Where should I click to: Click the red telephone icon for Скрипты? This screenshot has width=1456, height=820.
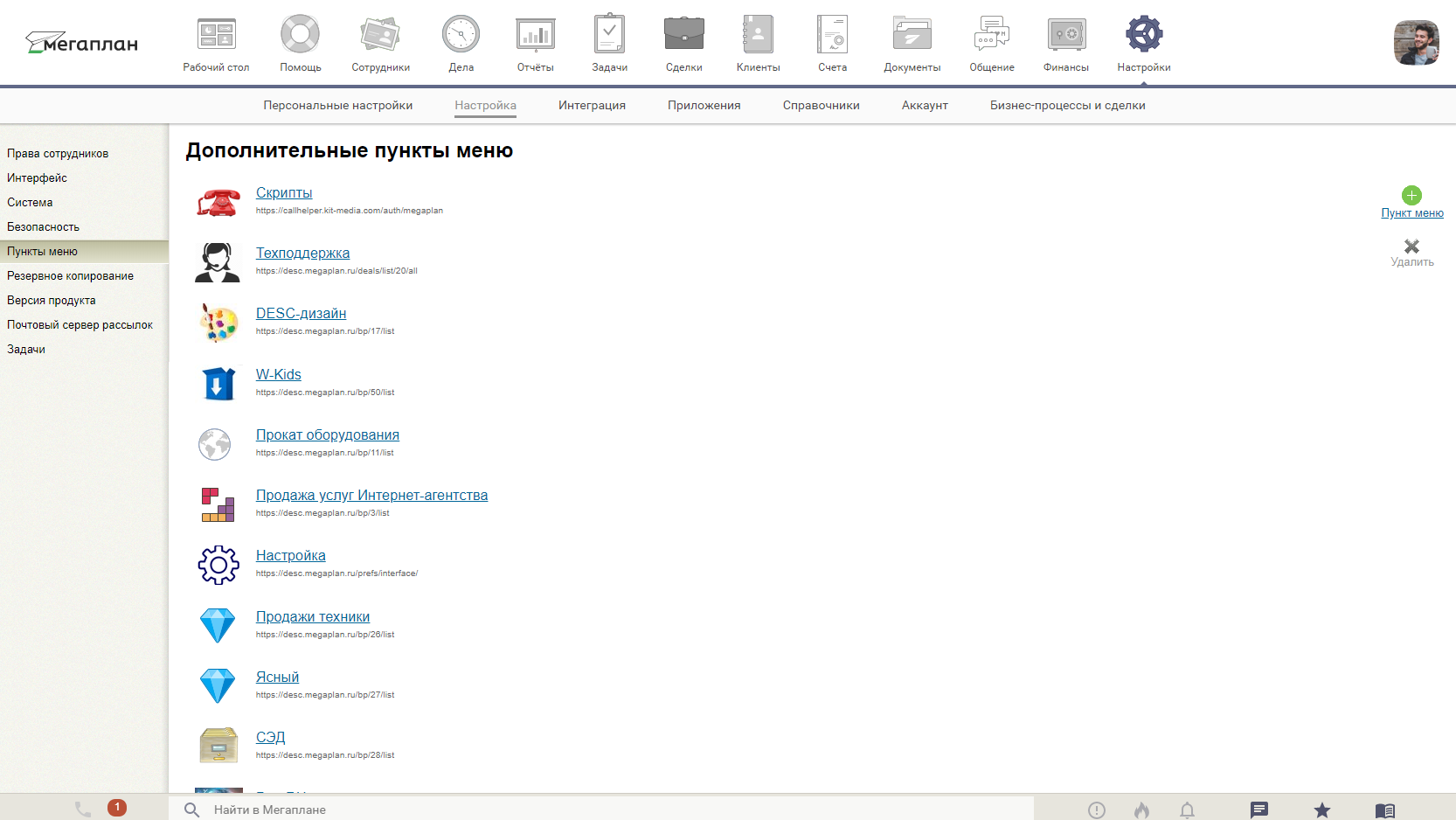218,202
